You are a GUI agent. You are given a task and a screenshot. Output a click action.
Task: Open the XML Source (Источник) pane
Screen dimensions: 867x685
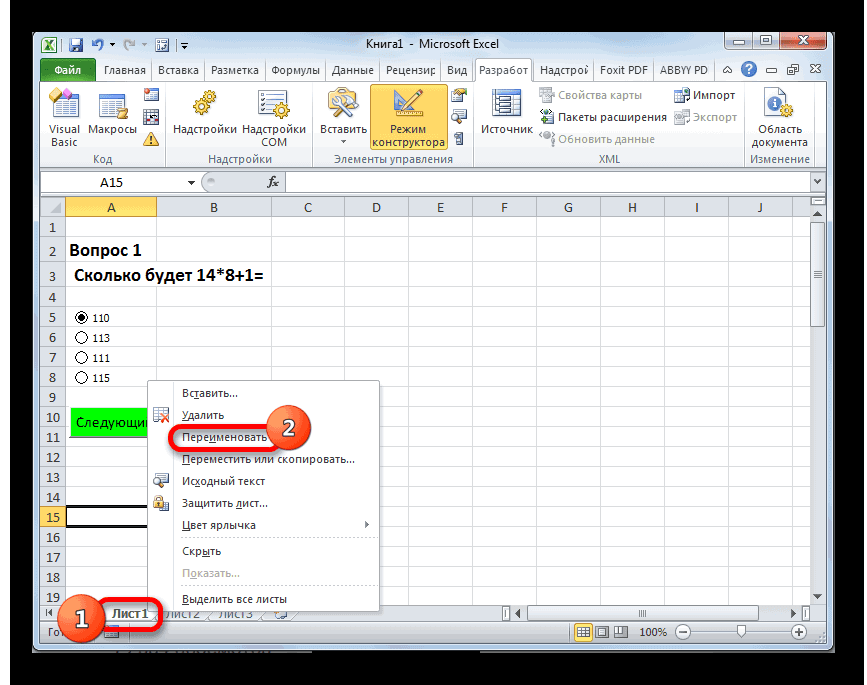506,112
